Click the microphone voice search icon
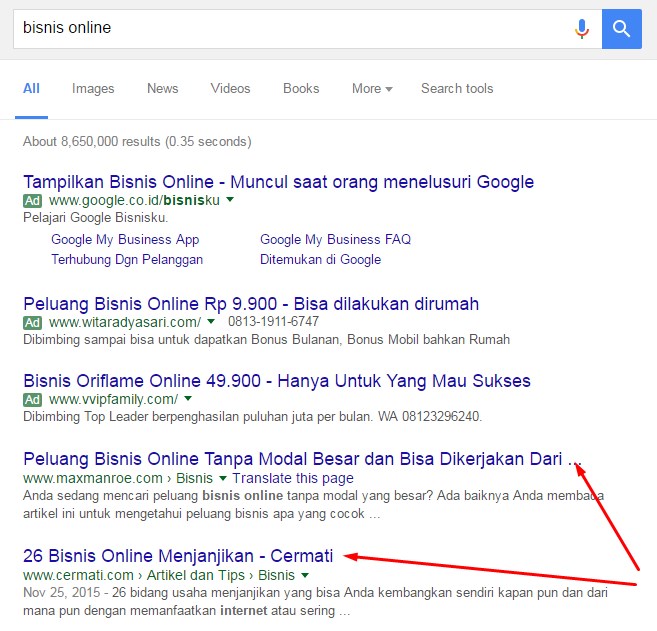Screen dimensions: 657x631 point(582,28)
